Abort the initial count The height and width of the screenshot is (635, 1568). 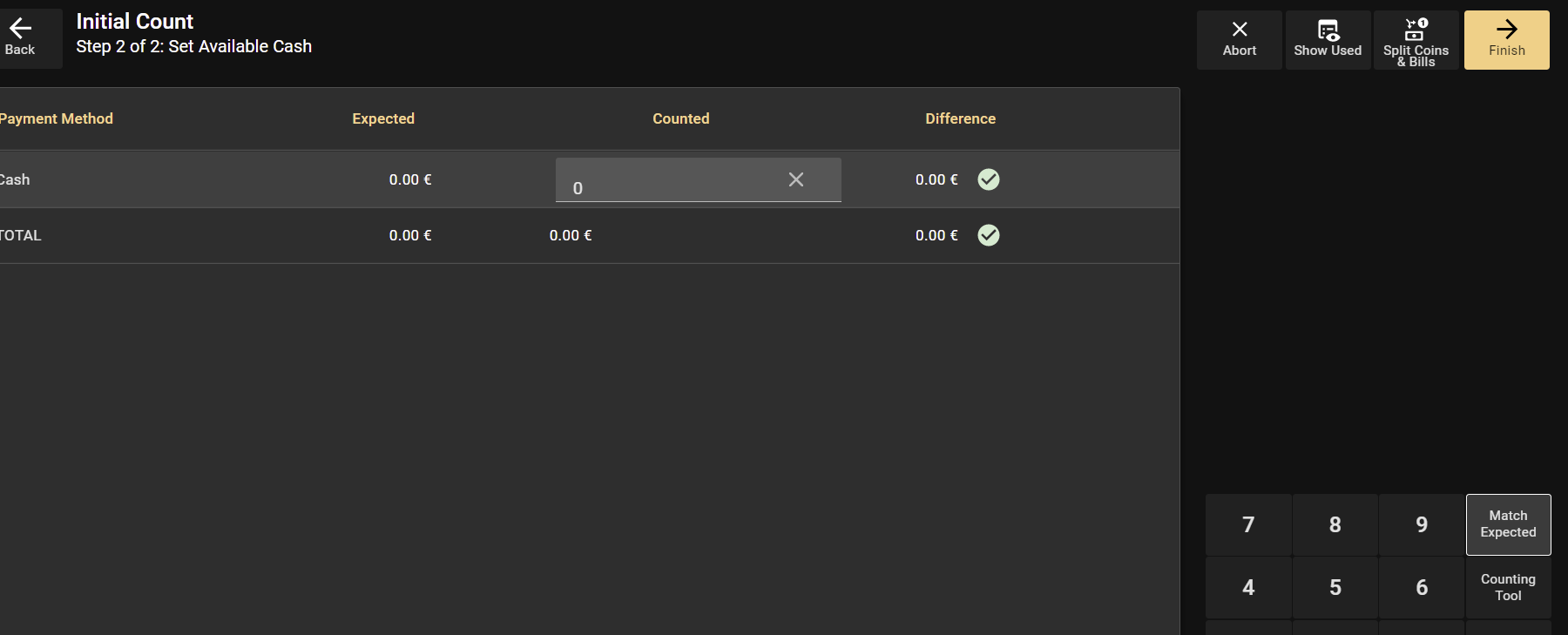click(x=1239, y=40)
